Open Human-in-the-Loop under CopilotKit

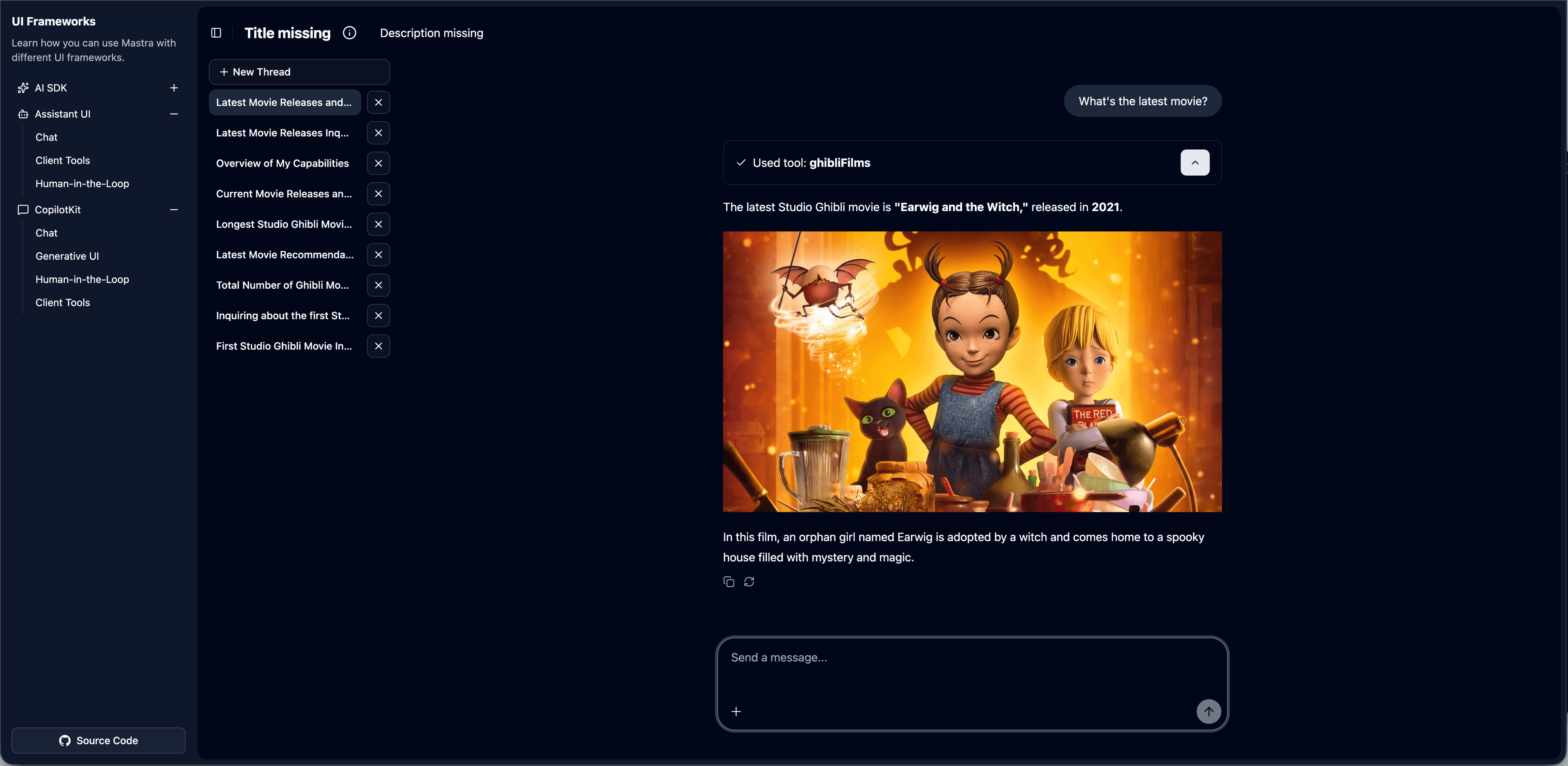pyautogui.click(x=82, y=279)
